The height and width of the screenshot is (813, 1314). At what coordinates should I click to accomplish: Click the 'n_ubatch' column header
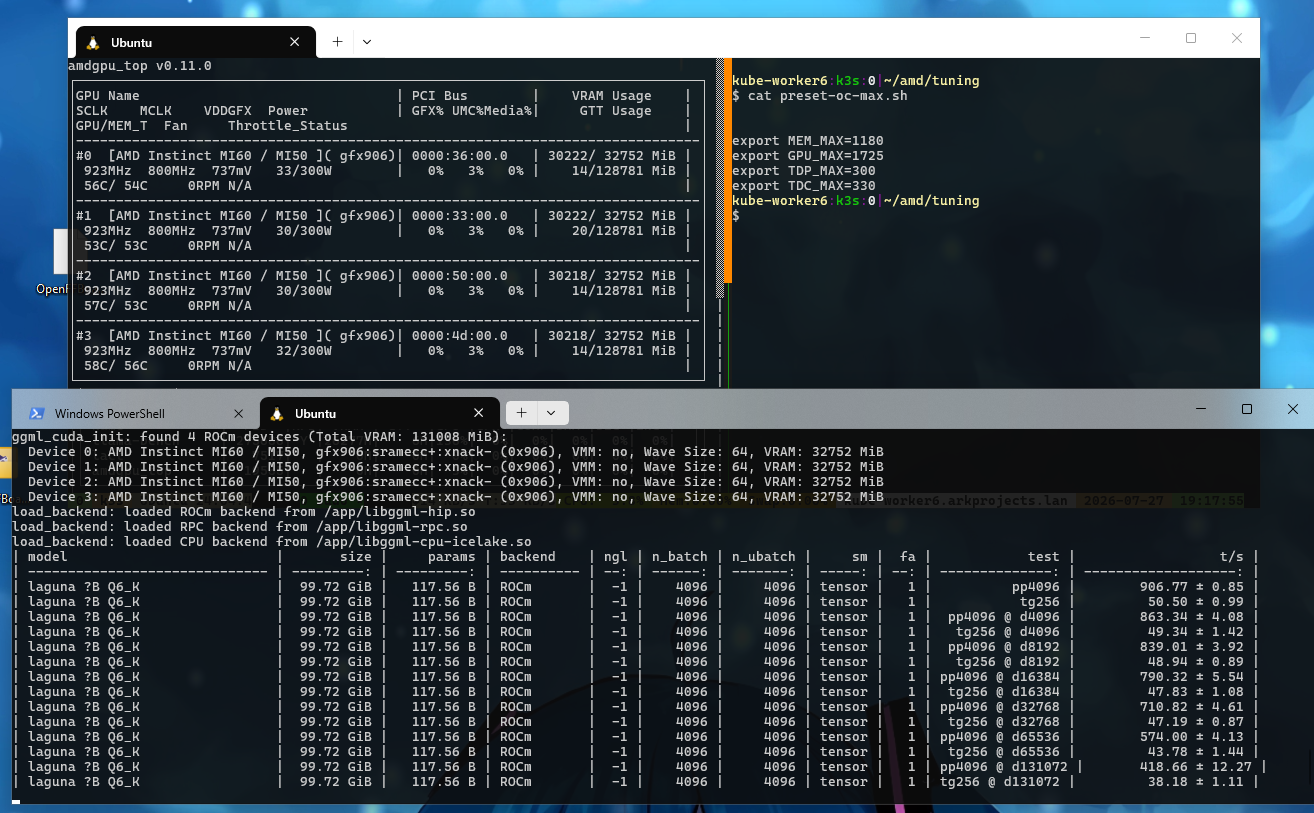[x=764, y=557]
